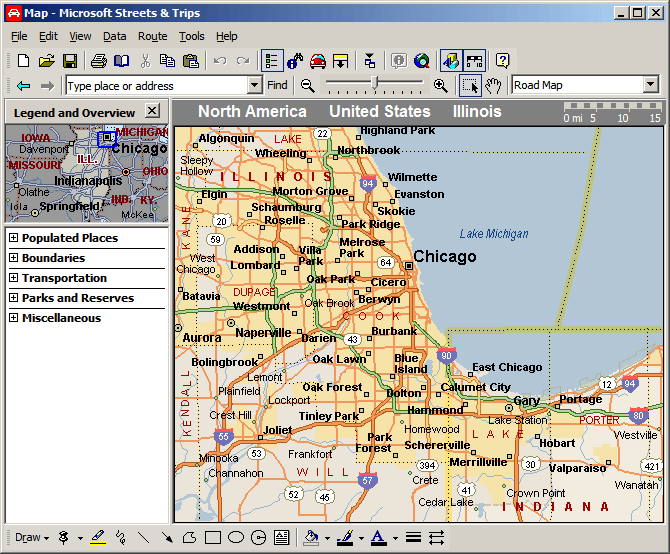Click the grayed Show Information balloon icon

coord(399,61)
